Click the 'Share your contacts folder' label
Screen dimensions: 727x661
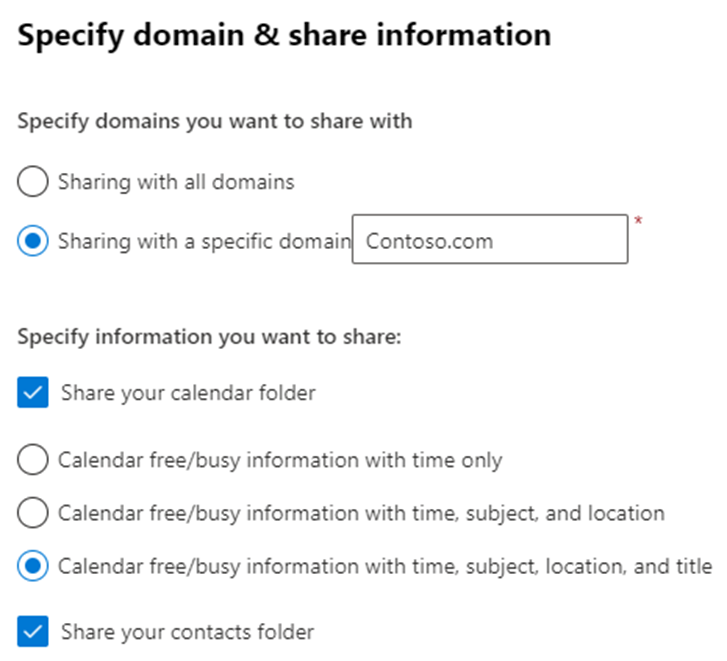187,632
